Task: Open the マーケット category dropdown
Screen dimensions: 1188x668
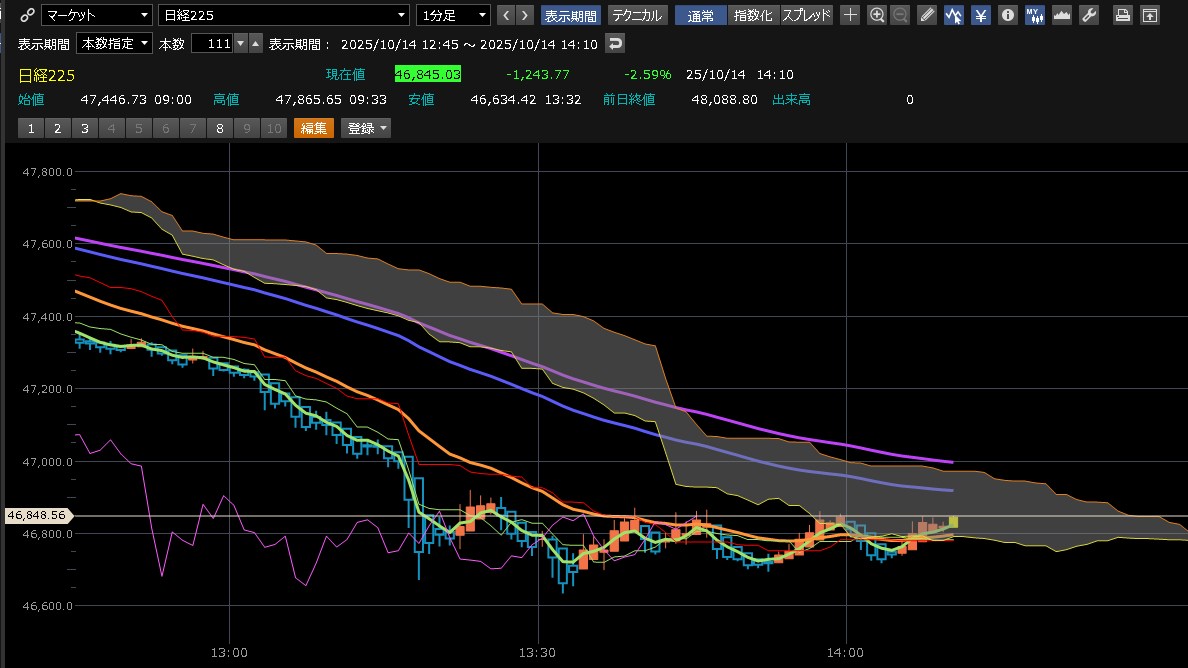Action: (x=97, y=15)
